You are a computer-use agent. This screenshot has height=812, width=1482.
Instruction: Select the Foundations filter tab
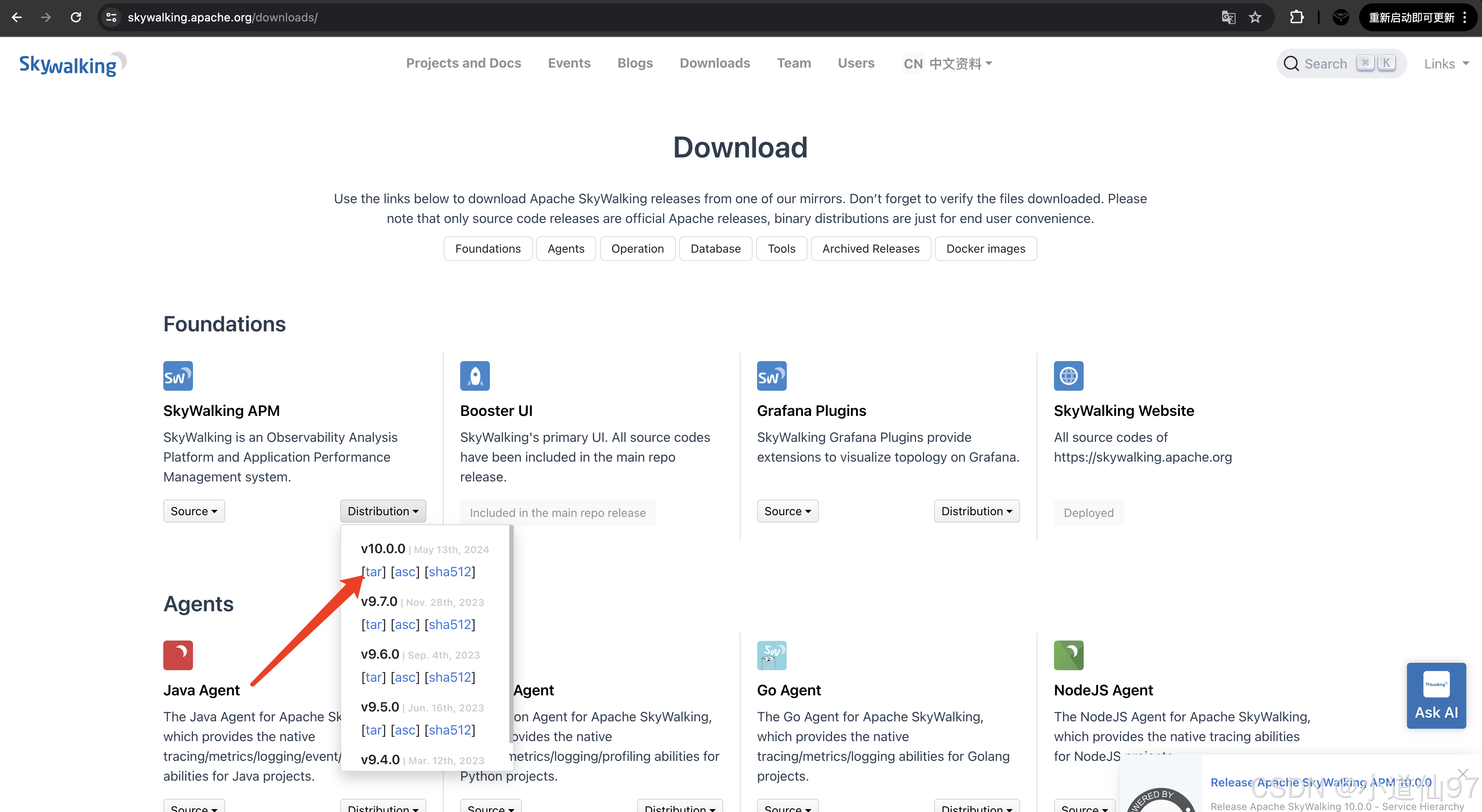[488, 248]
